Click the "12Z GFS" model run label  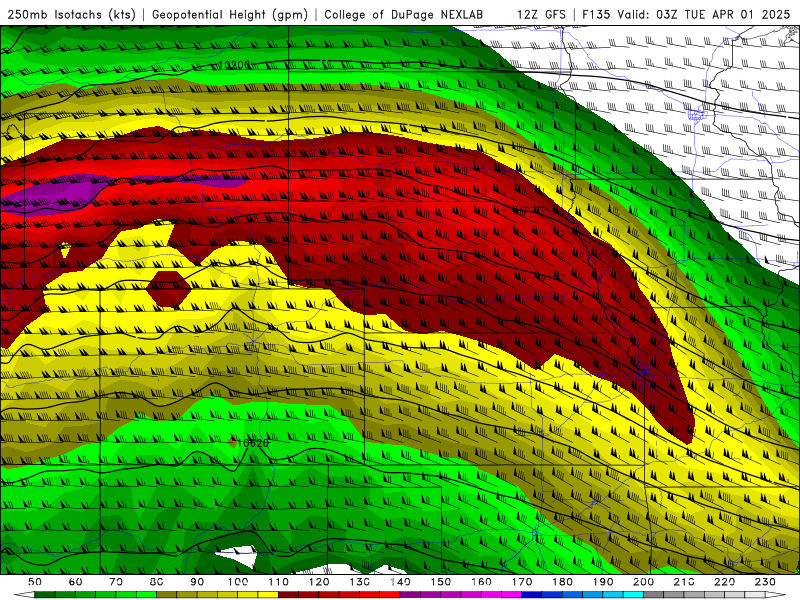tap(541, 15)
